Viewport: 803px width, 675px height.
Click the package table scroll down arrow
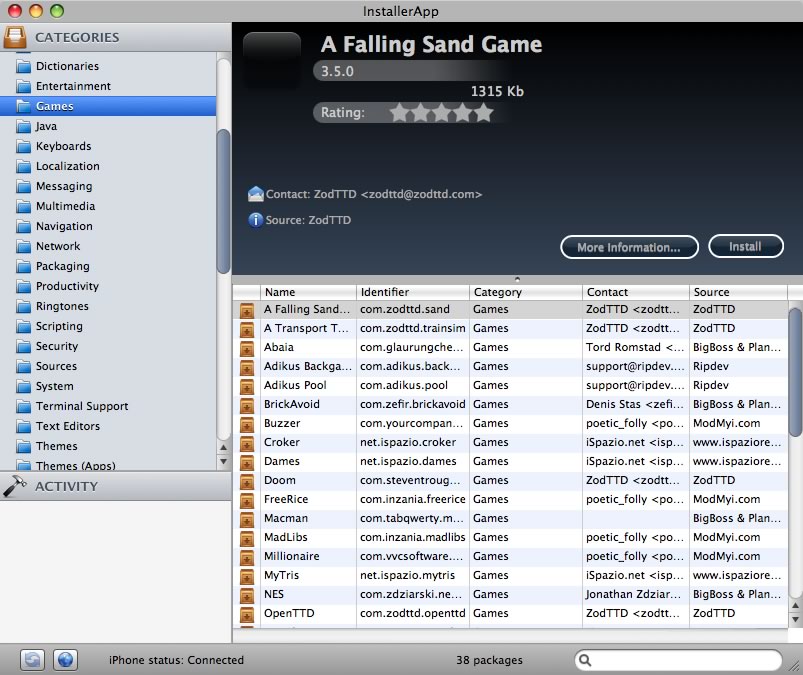795,619
